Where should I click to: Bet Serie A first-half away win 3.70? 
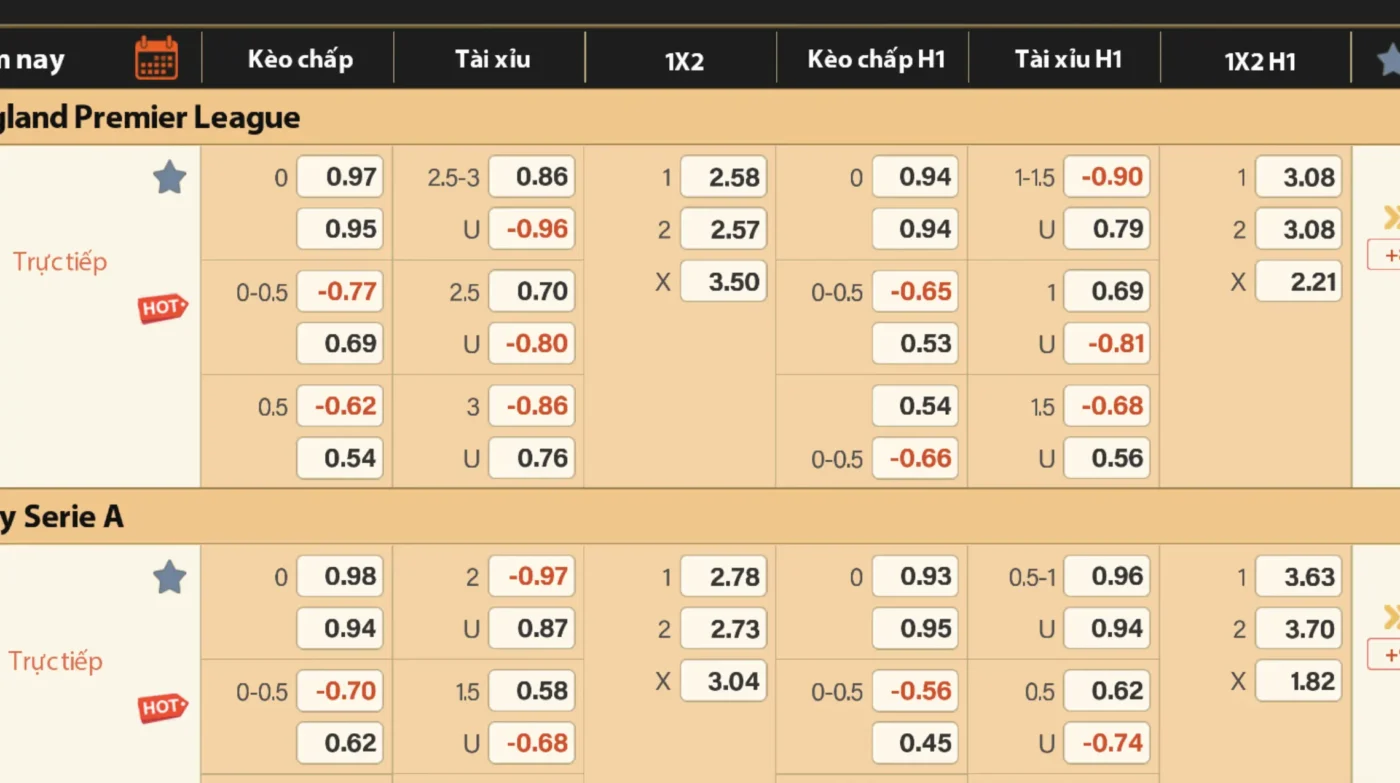point(1299,628)
